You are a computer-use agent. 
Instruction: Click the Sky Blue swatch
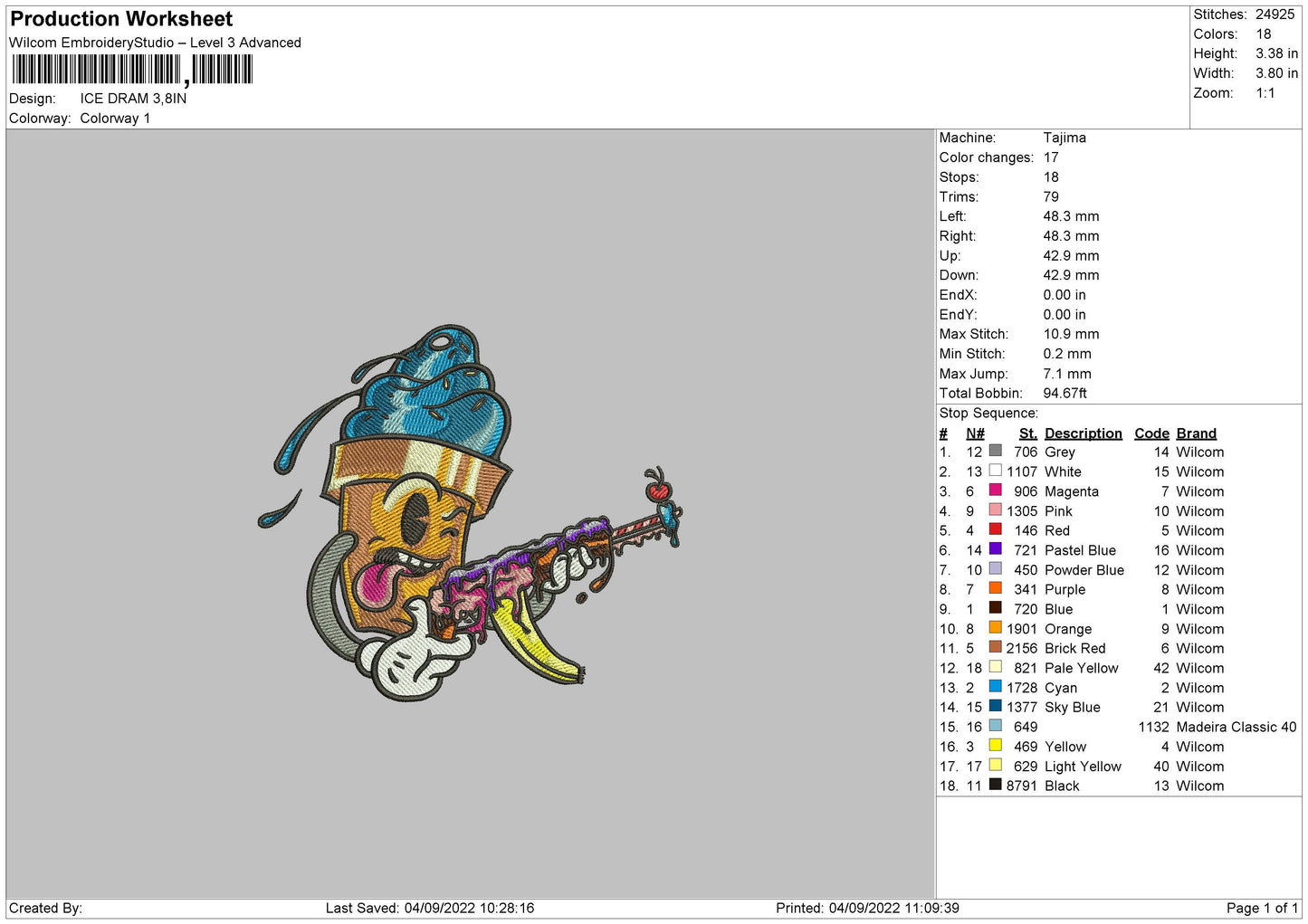coord(996,707)
